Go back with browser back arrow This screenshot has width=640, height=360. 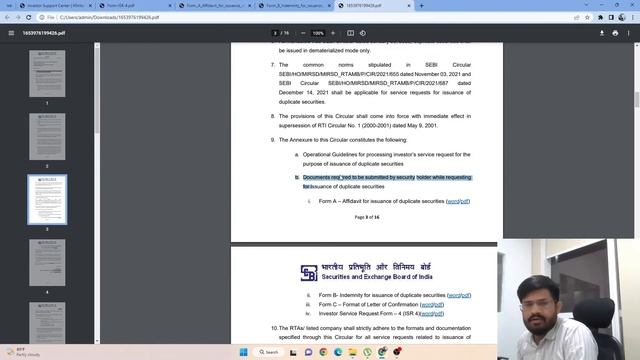tap(7, 18)
